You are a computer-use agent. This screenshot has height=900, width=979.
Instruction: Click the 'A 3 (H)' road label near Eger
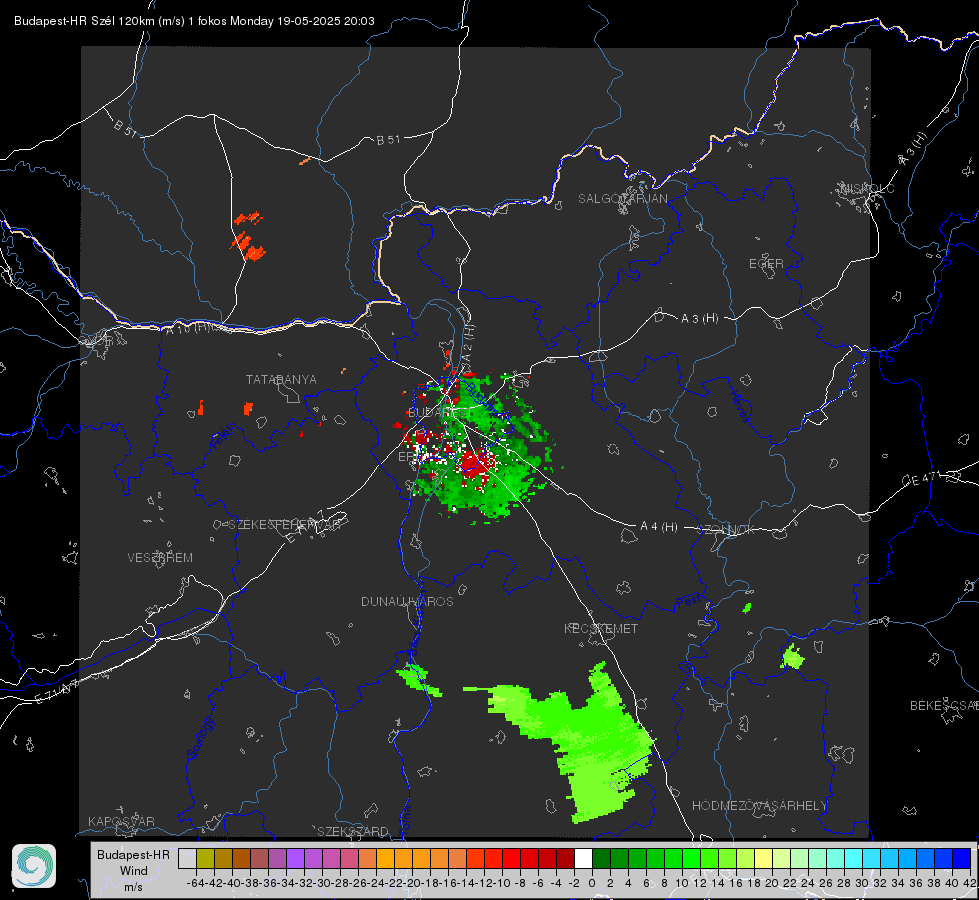[699, 319]
